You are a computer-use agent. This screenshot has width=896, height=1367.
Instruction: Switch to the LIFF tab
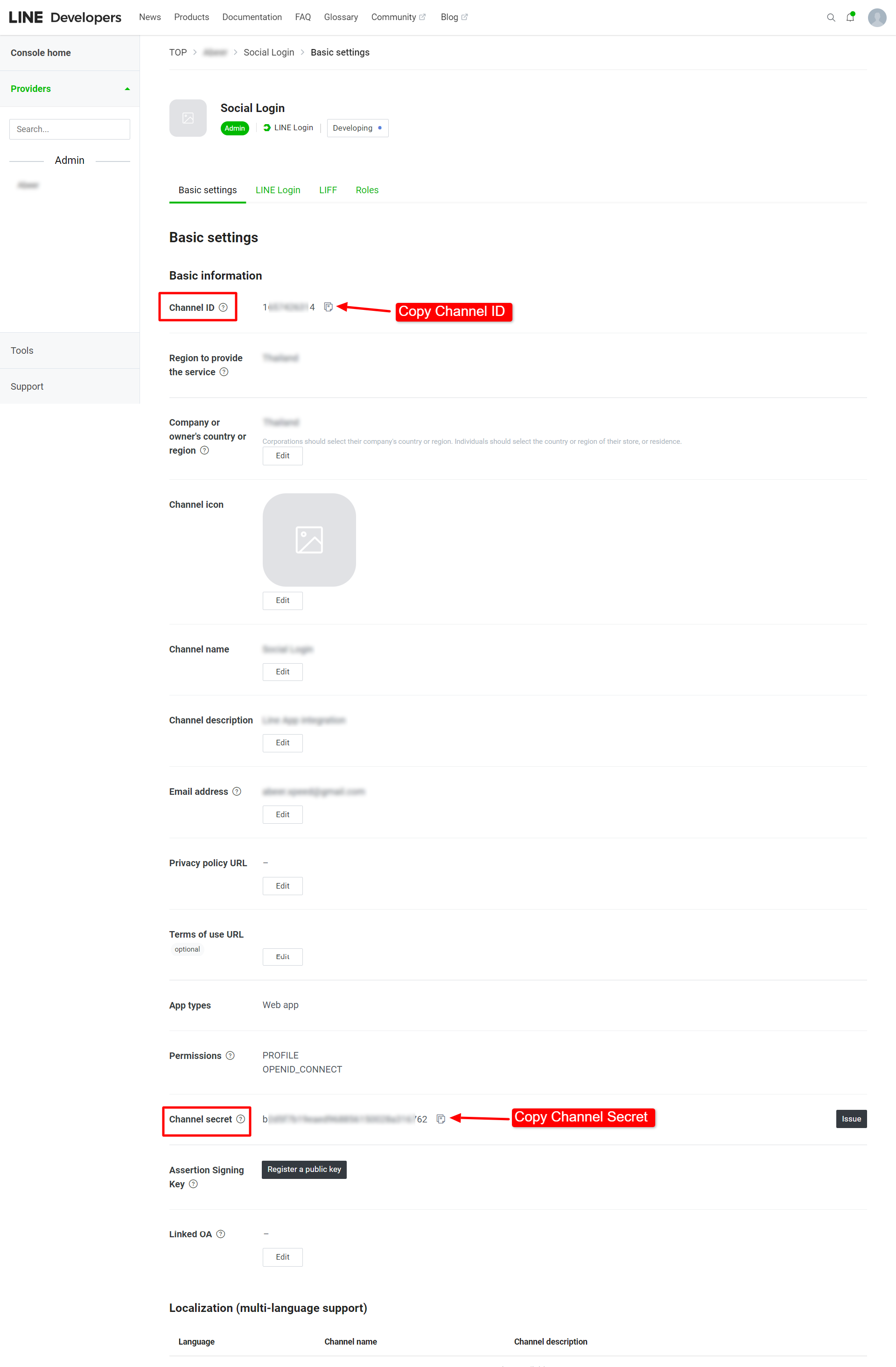click(x=327, y=190)
